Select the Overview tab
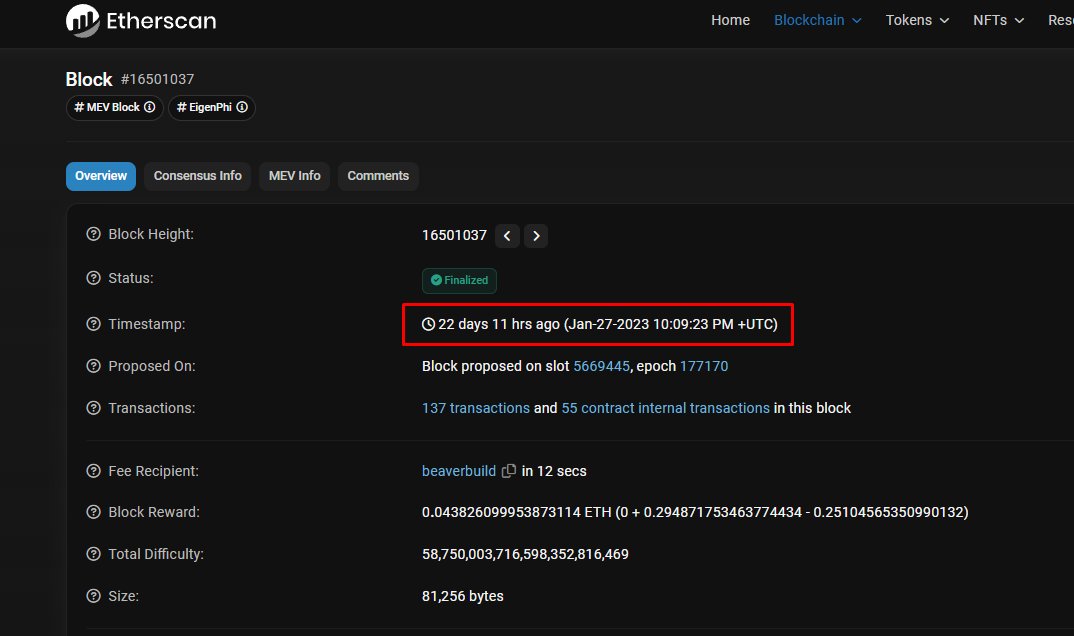1074x636 pixels. click(x=101, y=176)
